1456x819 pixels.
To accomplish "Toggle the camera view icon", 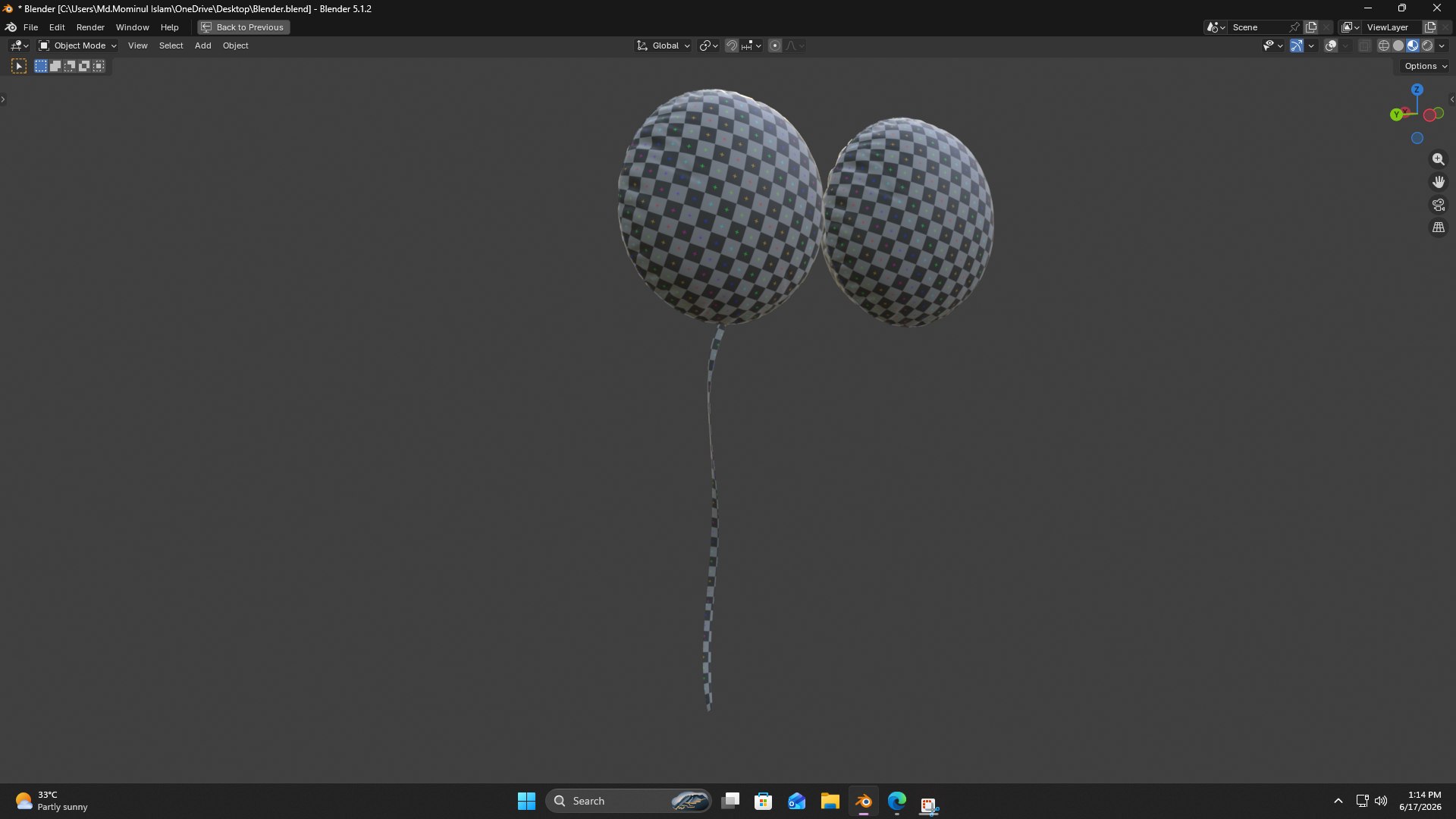I will point(1438,205).
